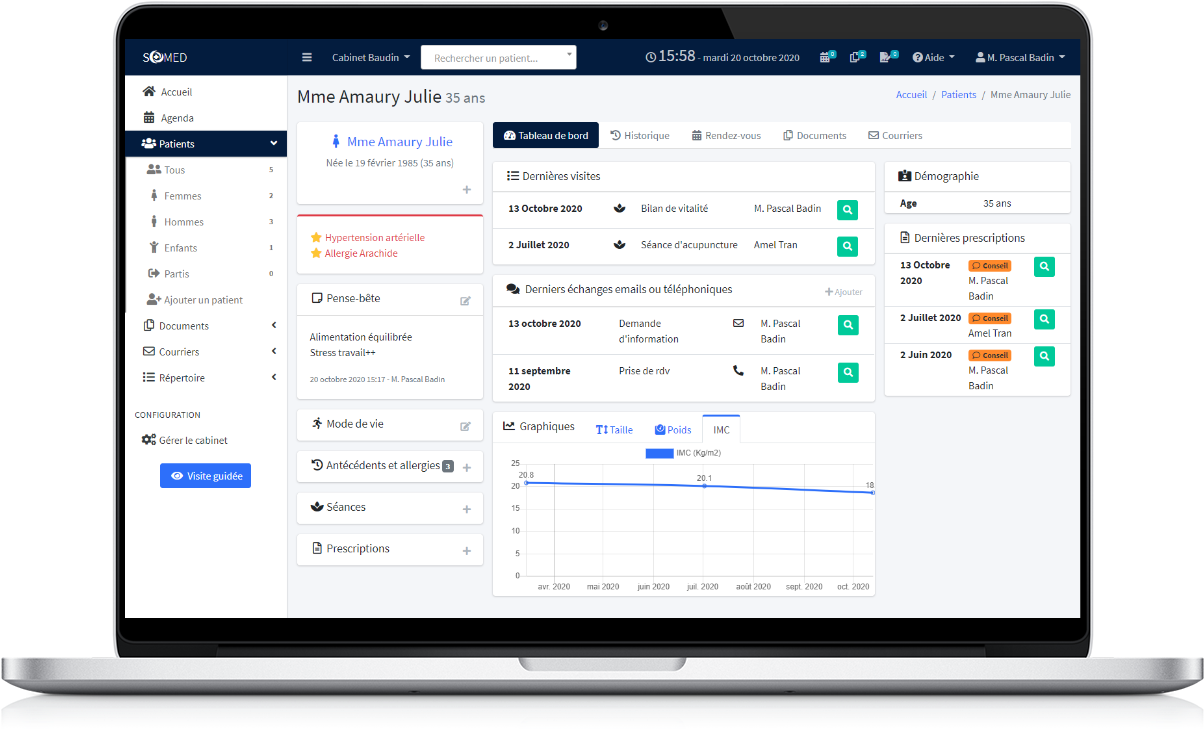Click the Pense-bête edit pencil icon
This screenshot has width=1204, height=730.
click(465, 299)
